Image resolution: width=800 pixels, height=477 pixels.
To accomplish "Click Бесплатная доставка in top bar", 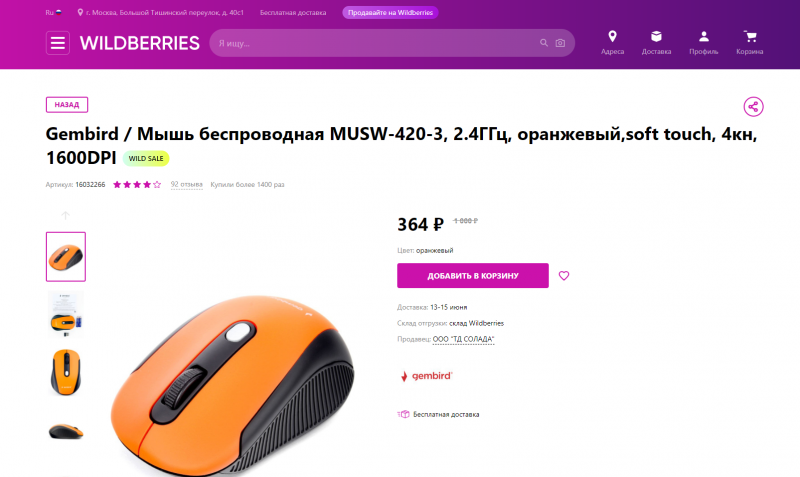I will pos(293,12).
